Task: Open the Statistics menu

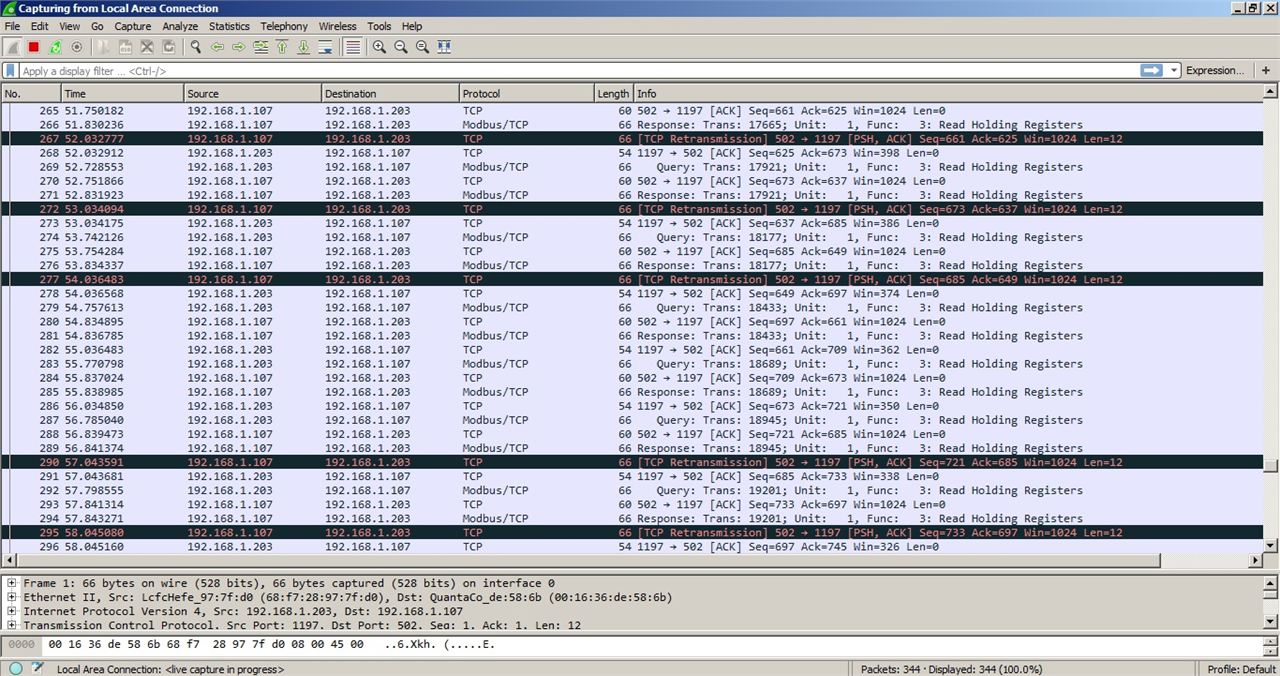Action: pyautogui.click(x=229, y=26)
